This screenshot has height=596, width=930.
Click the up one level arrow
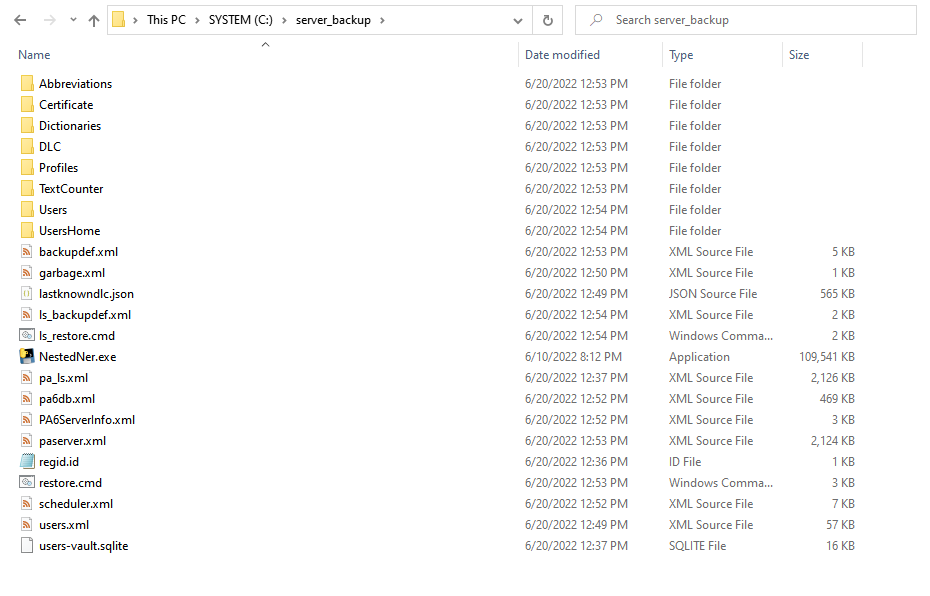(x=93, y=19)
